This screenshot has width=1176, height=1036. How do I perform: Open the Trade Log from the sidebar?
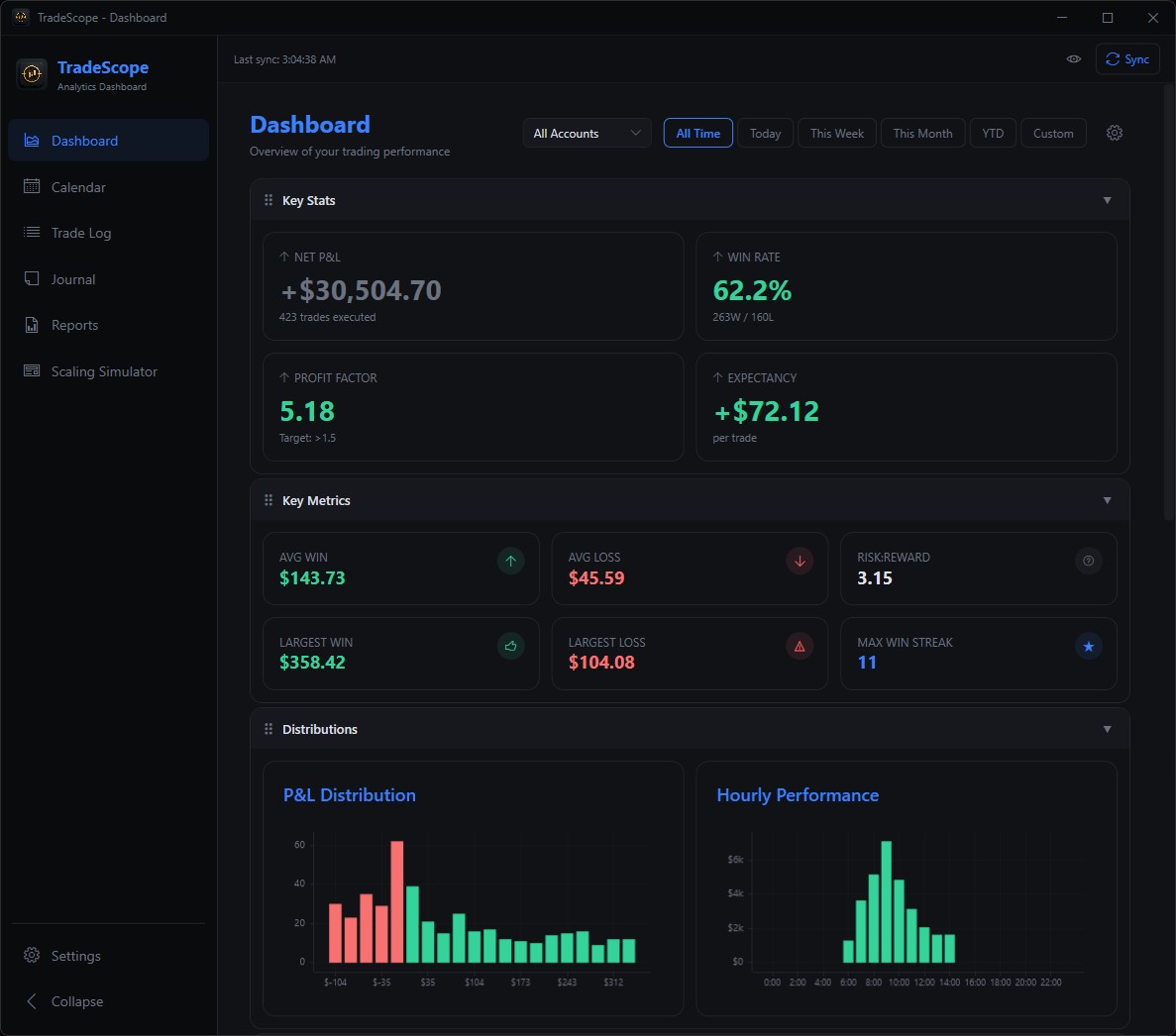33,232
